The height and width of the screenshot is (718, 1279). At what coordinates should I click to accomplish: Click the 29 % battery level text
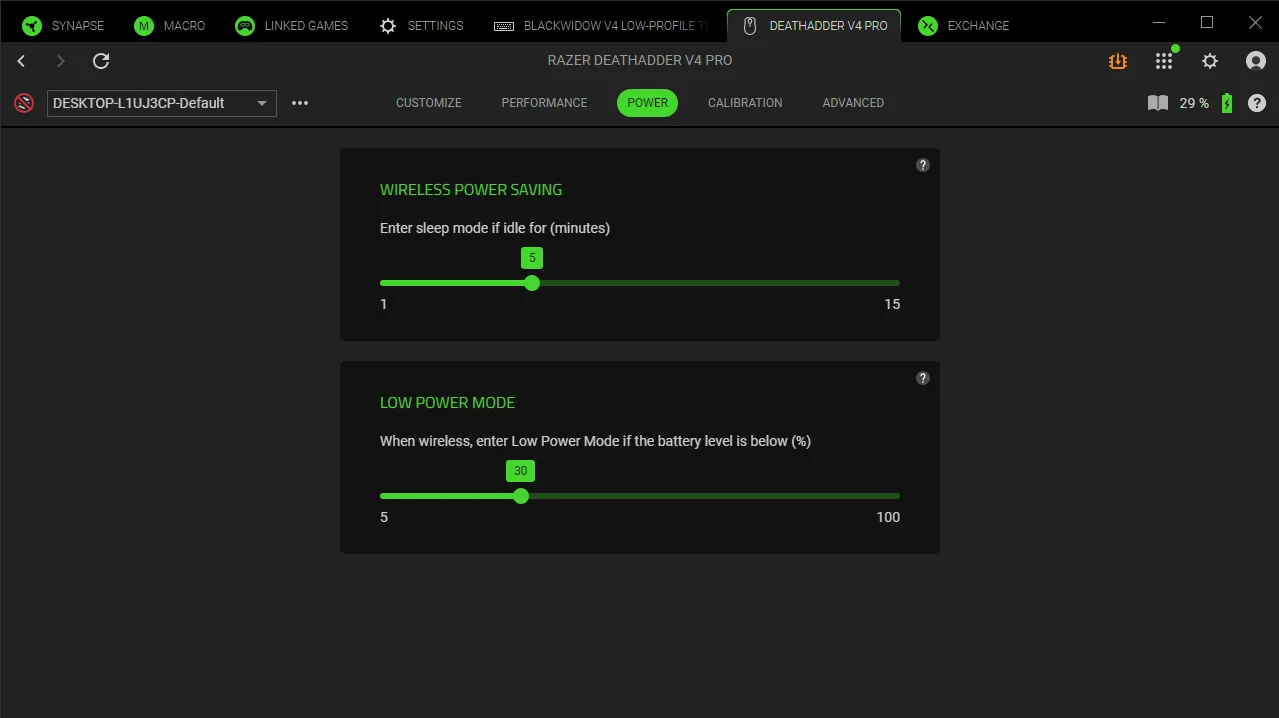pos(1194,103)
